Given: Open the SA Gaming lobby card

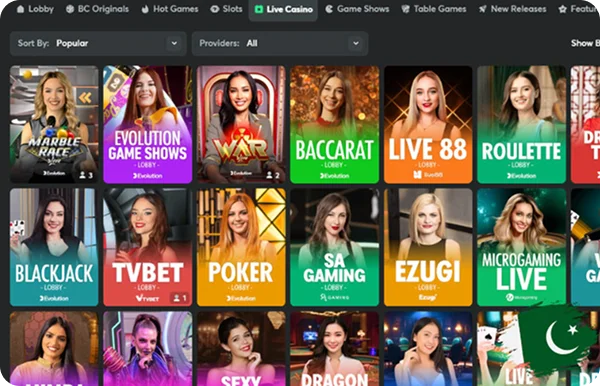Looking at the screenshot, I should tap(334, 247).
